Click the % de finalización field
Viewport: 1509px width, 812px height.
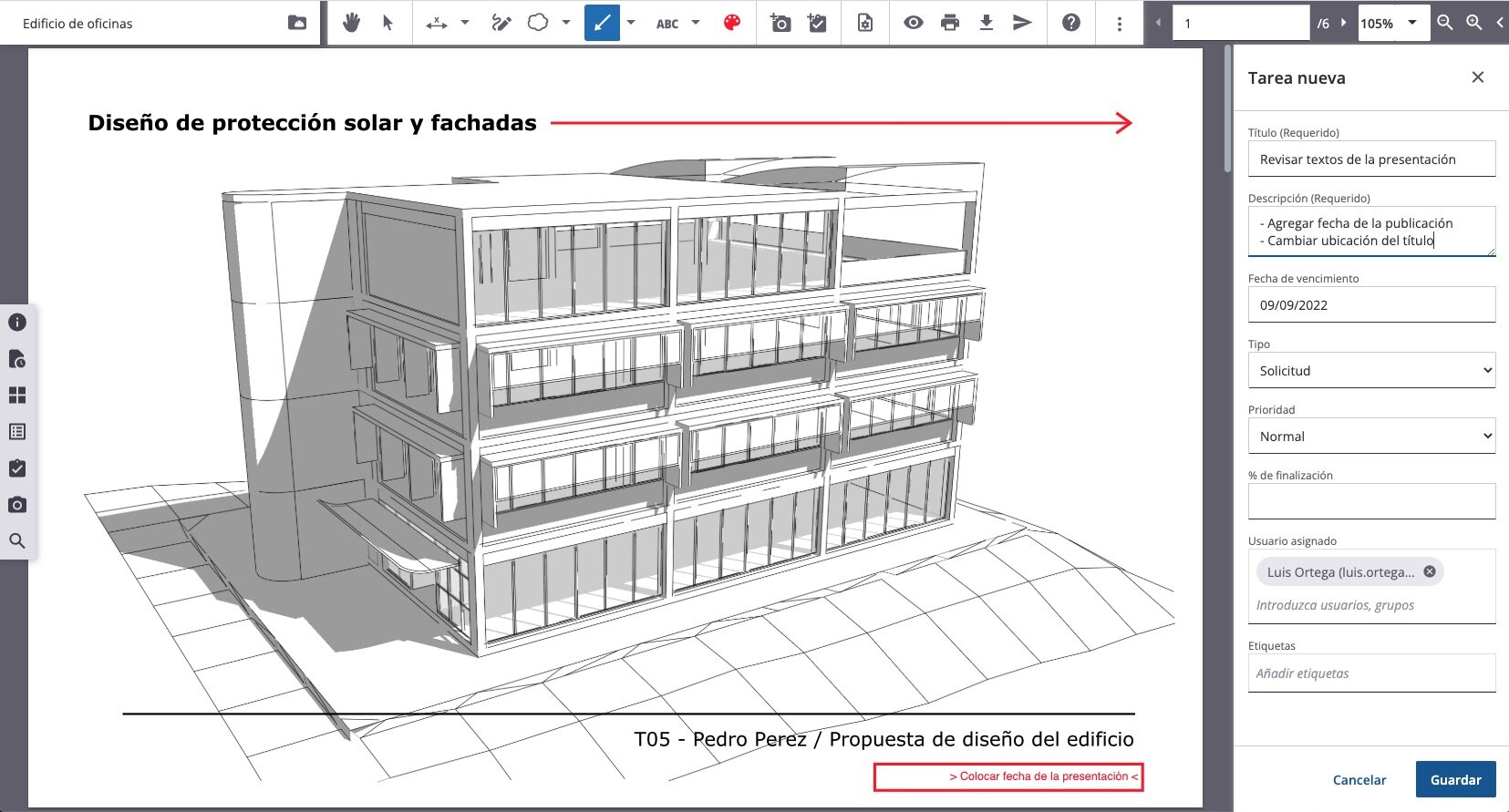(x=1371, y=501)
